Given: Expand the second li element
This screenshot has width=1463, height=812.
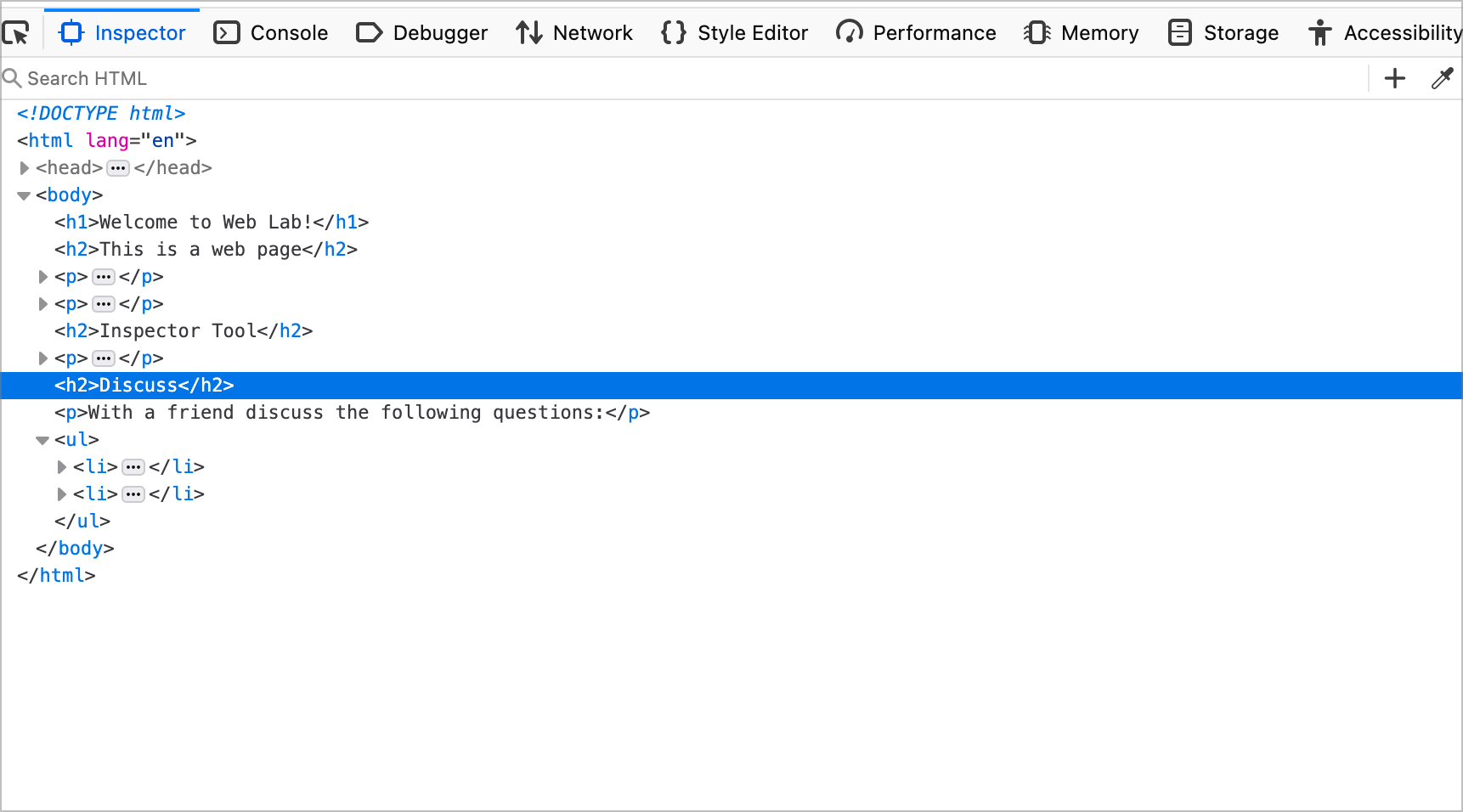Looking at the screenshot, I should (x=62, y=494).
